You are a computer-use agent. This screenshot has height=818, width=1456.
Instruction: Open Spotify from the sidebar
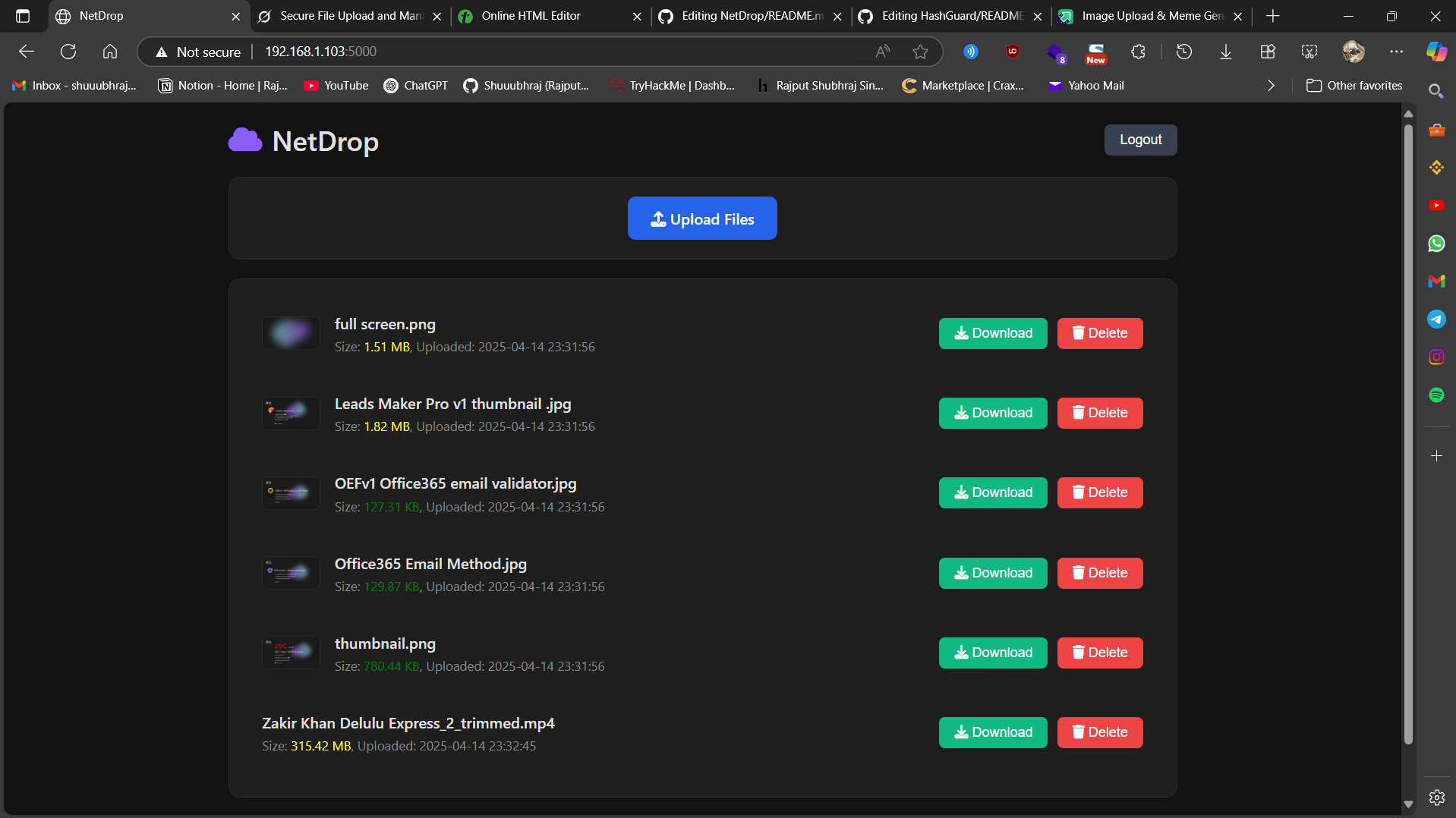point(1436,395)
